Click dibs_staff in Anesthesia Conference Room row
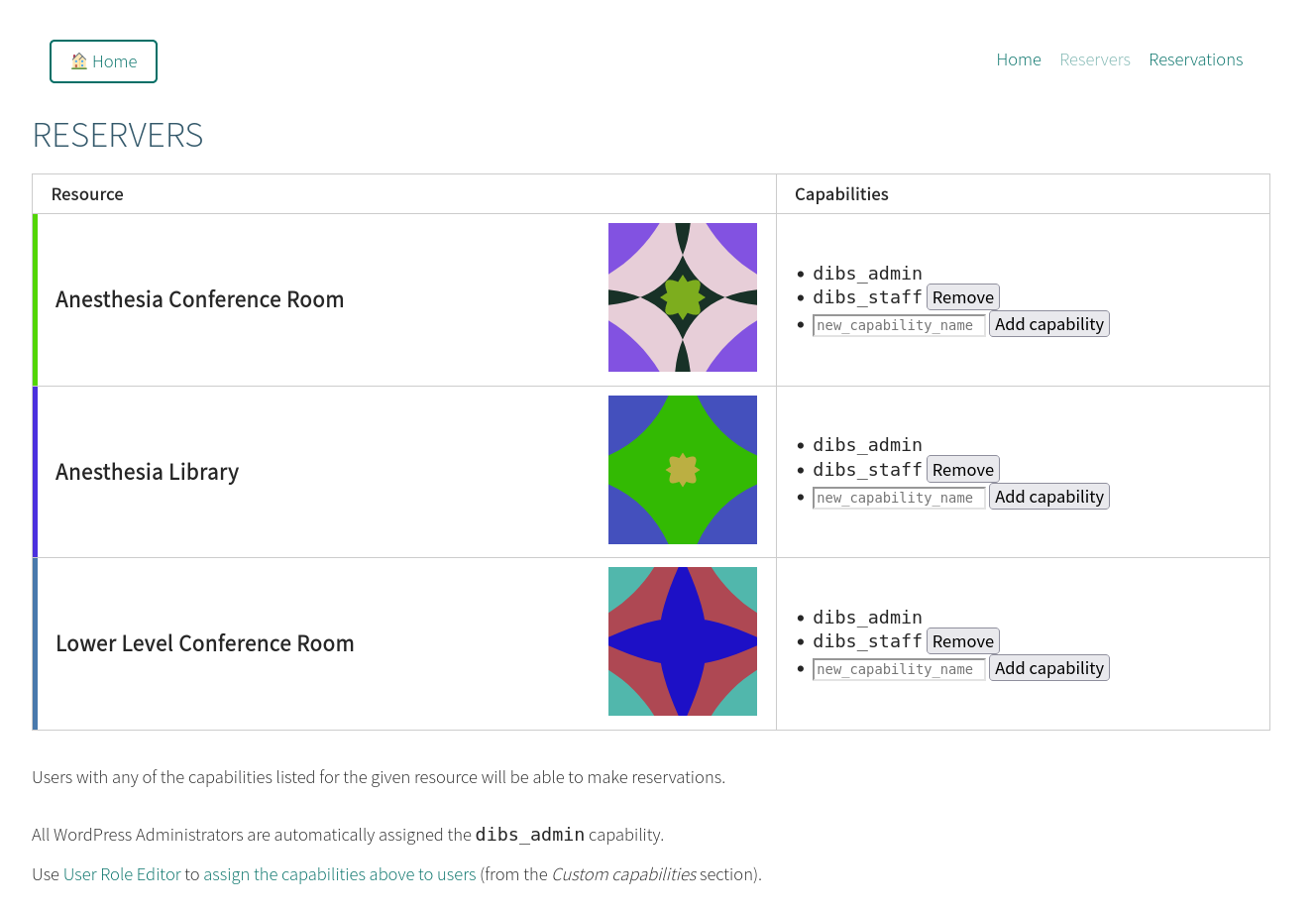This screenshot has height=913, width=1316. (x=868, y=297)
